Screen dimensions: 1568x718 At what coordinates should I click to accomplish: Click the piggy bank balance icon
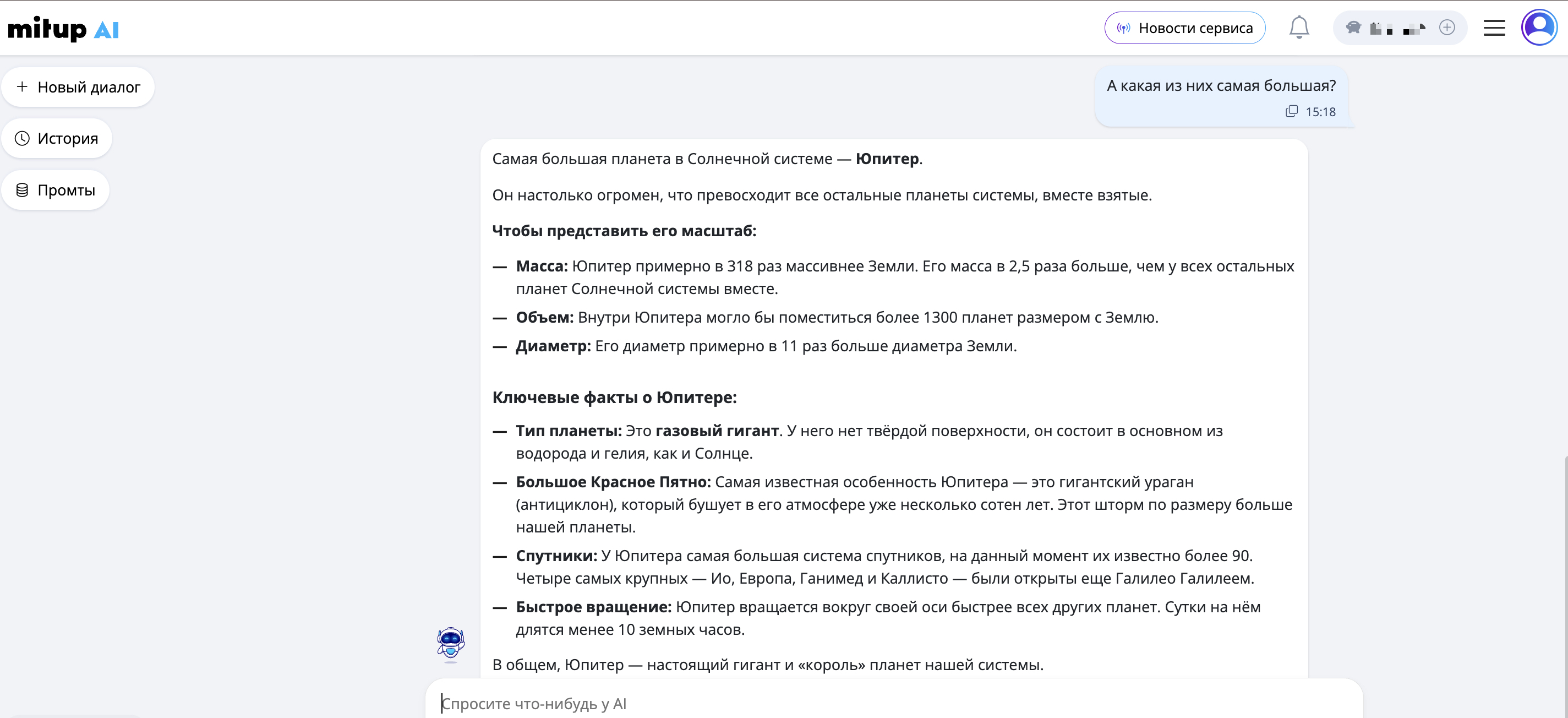click(x=1353, y=28)
